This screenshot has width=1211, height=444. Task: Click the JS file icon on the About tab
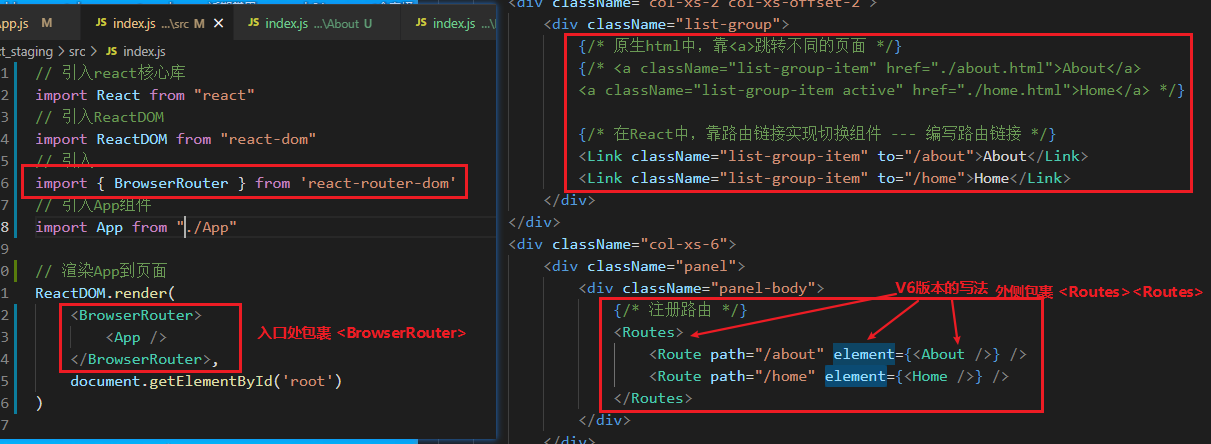point(254,22)
